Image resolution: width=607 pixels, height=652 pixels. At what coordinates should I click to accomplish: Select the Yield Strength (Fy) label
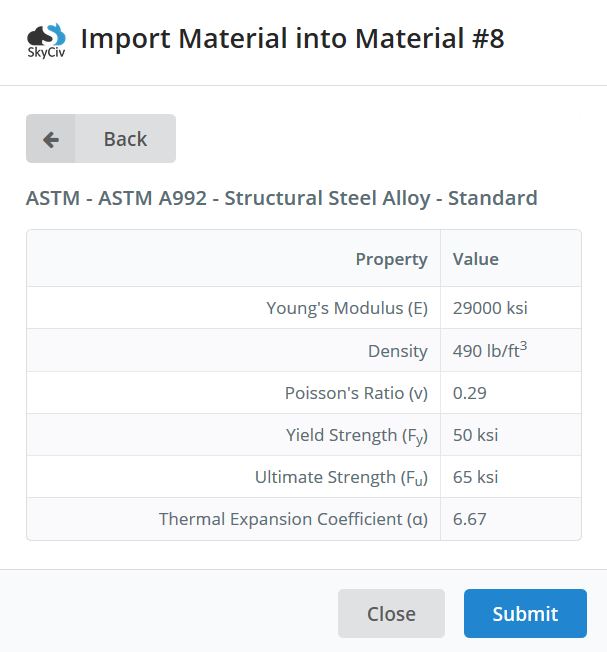[x=357, y=436]
